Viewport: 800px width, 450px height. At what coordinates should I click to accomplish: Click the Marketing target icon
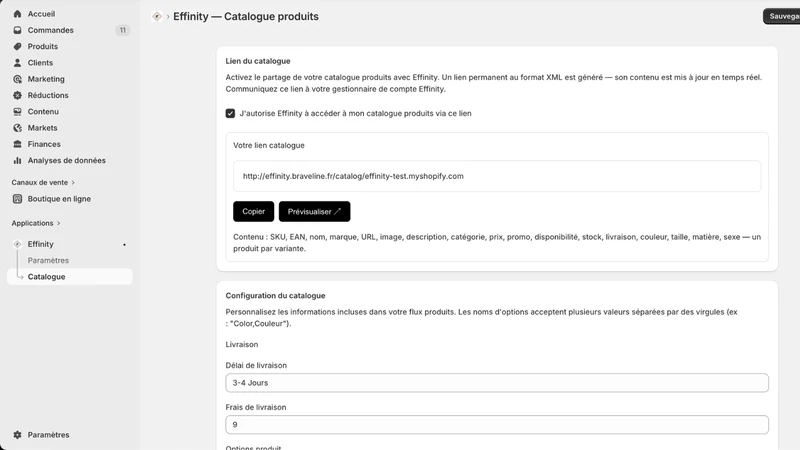coord(17,79)
